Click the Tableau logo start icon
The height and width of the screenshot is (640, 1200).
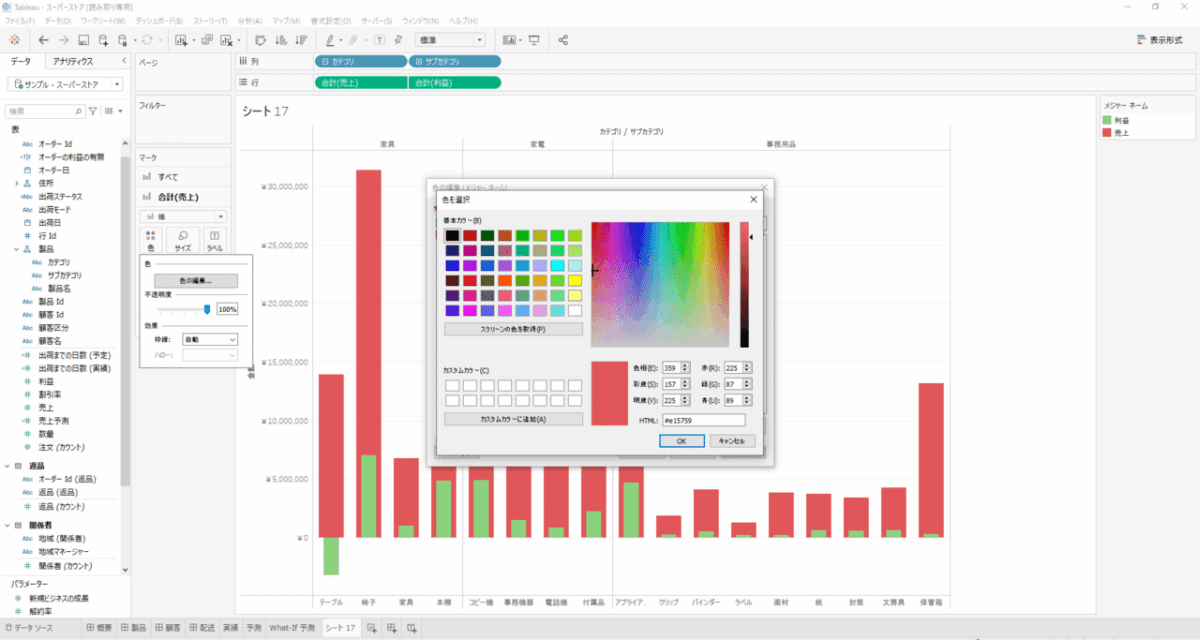[14, 40]
